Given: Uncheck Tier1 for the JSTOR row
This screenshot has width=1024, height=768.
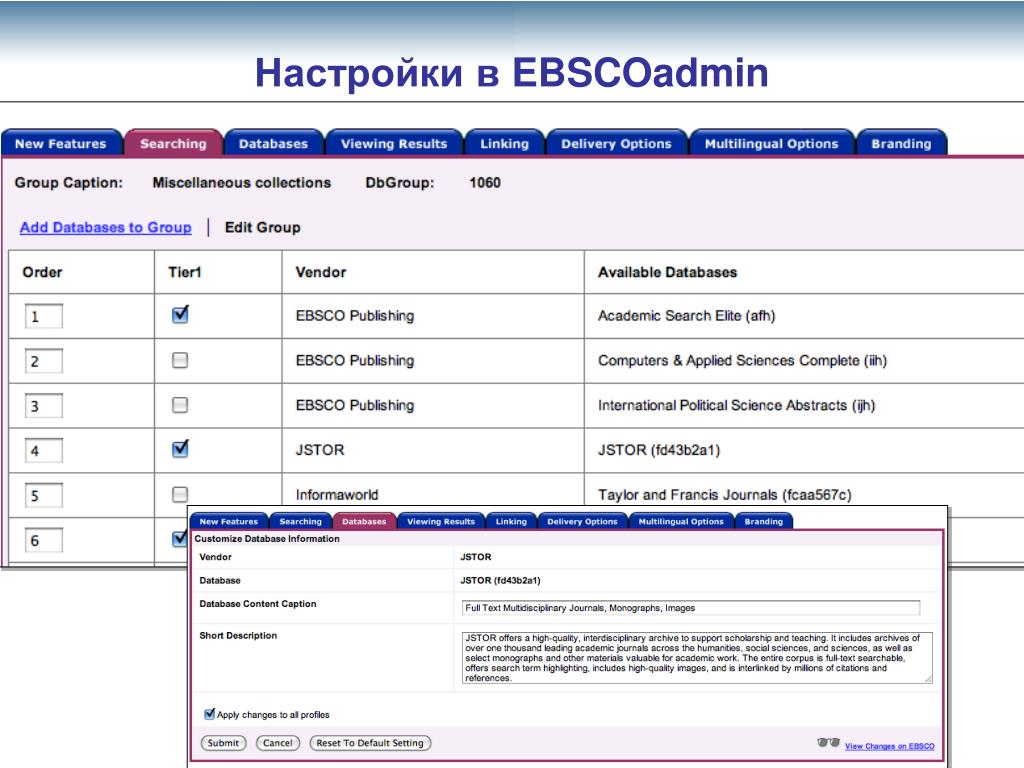Looking at the screenshot, I should pos(180,449).
